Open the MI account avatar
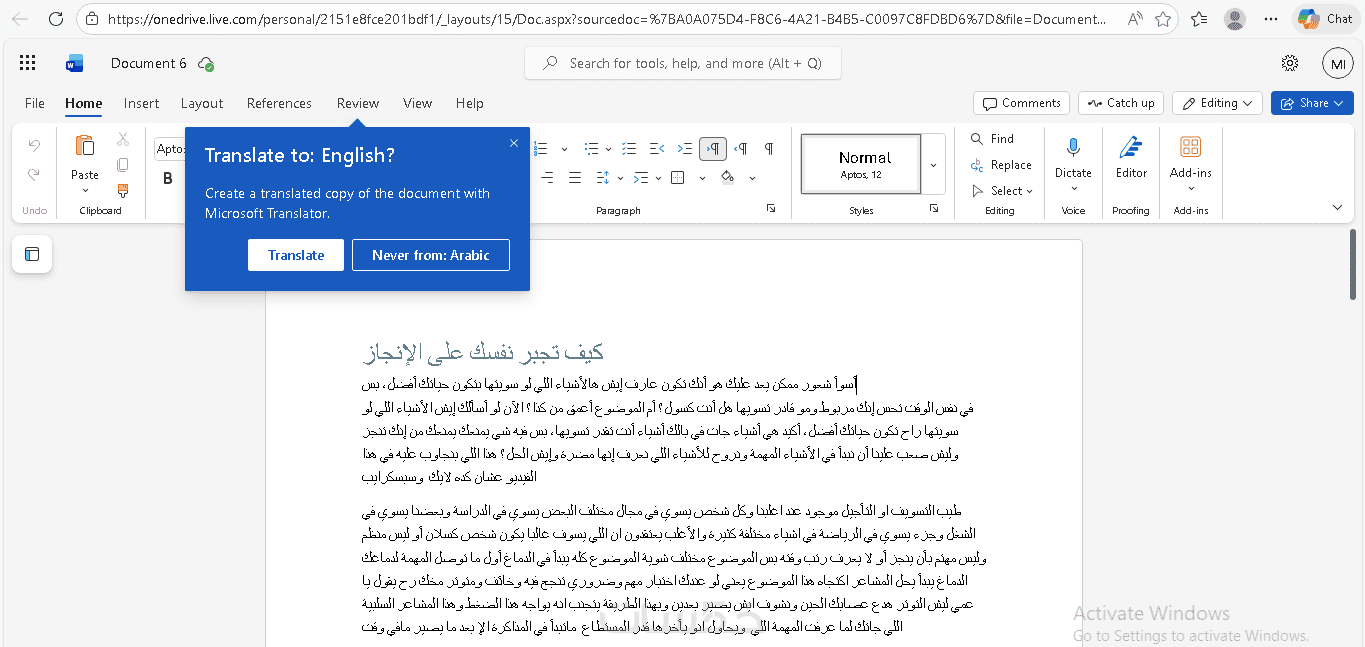Image resolution: width=1365 pixels, height=647 pixels. click(1337, 63)
